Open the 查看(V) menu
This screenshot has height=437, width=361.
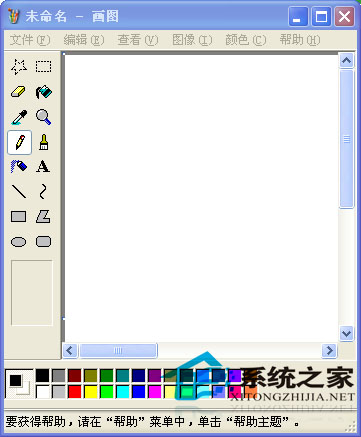[138, 40]
